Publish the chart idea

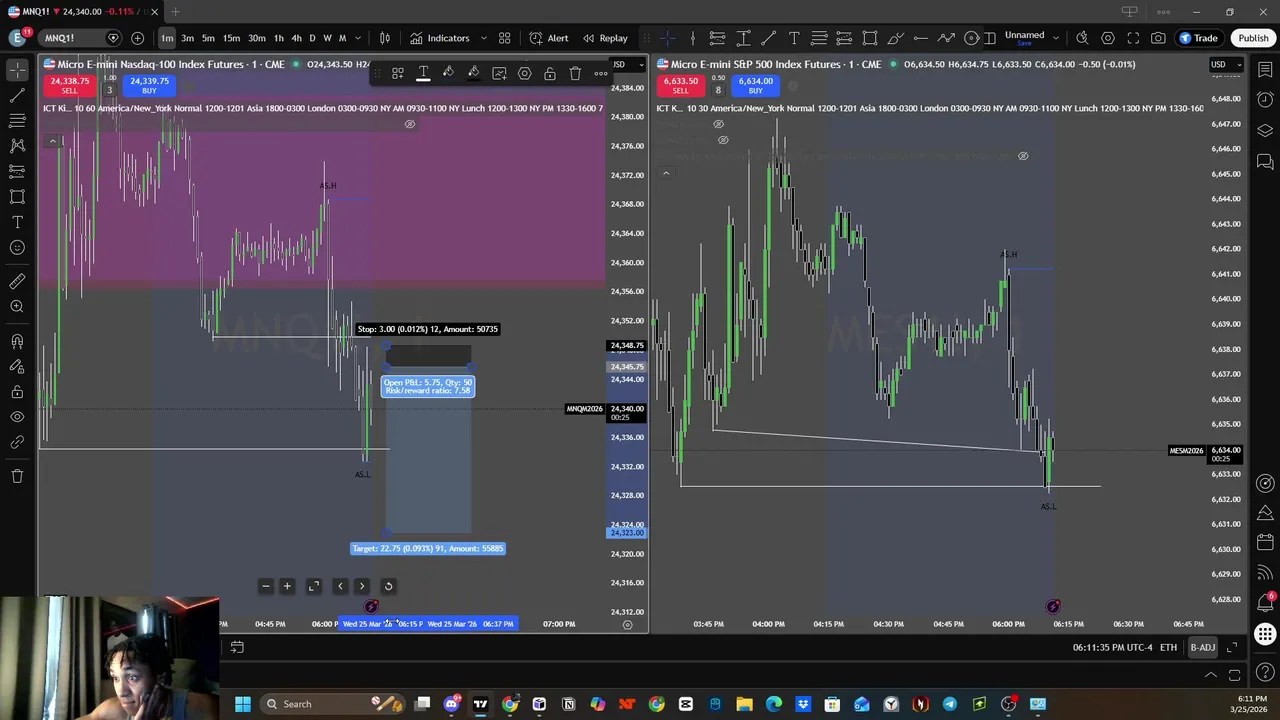(x=1253, y=38)
